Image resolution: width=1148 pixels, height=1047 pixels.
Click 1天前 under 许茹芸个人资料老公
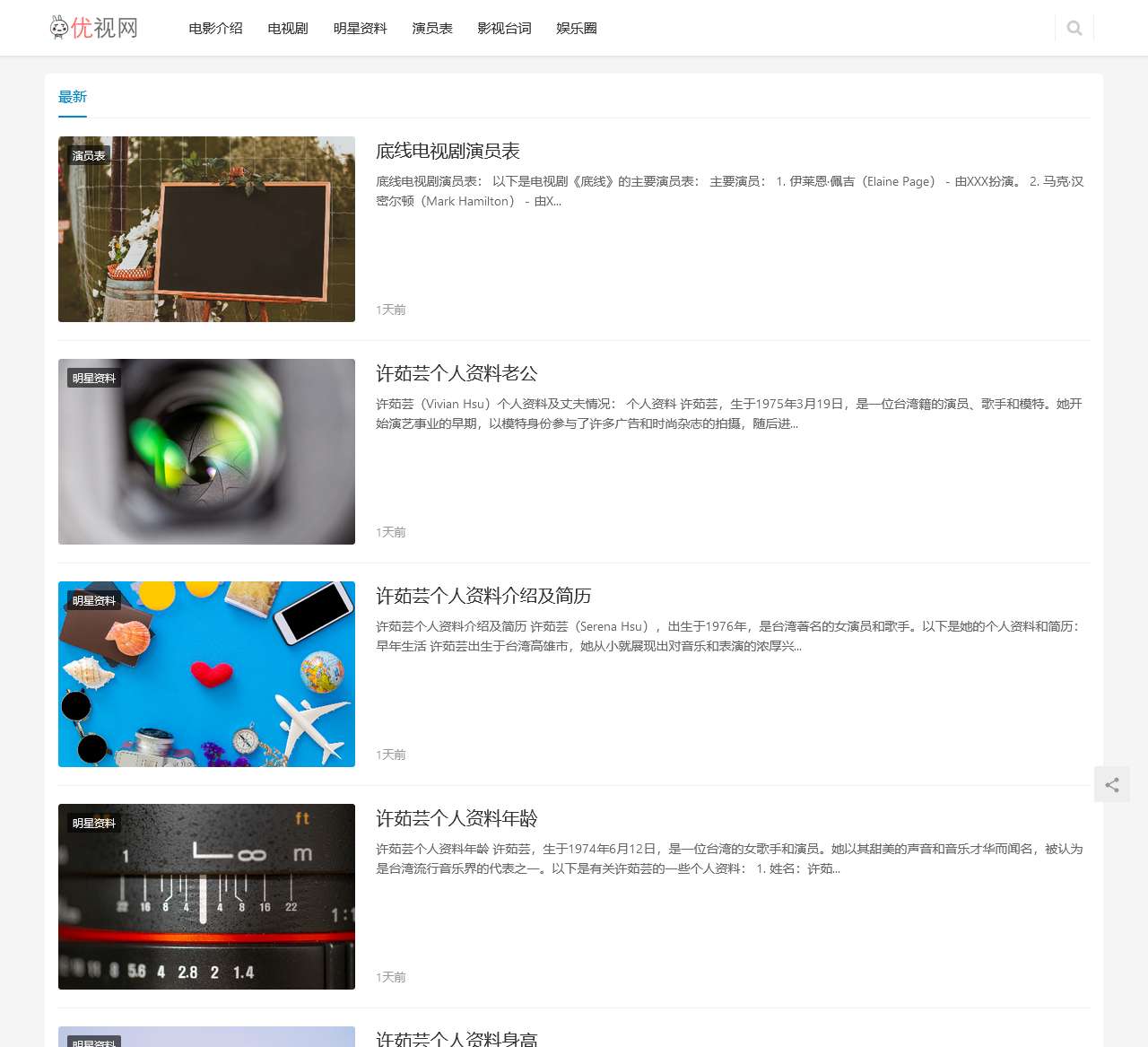[391, 532]
